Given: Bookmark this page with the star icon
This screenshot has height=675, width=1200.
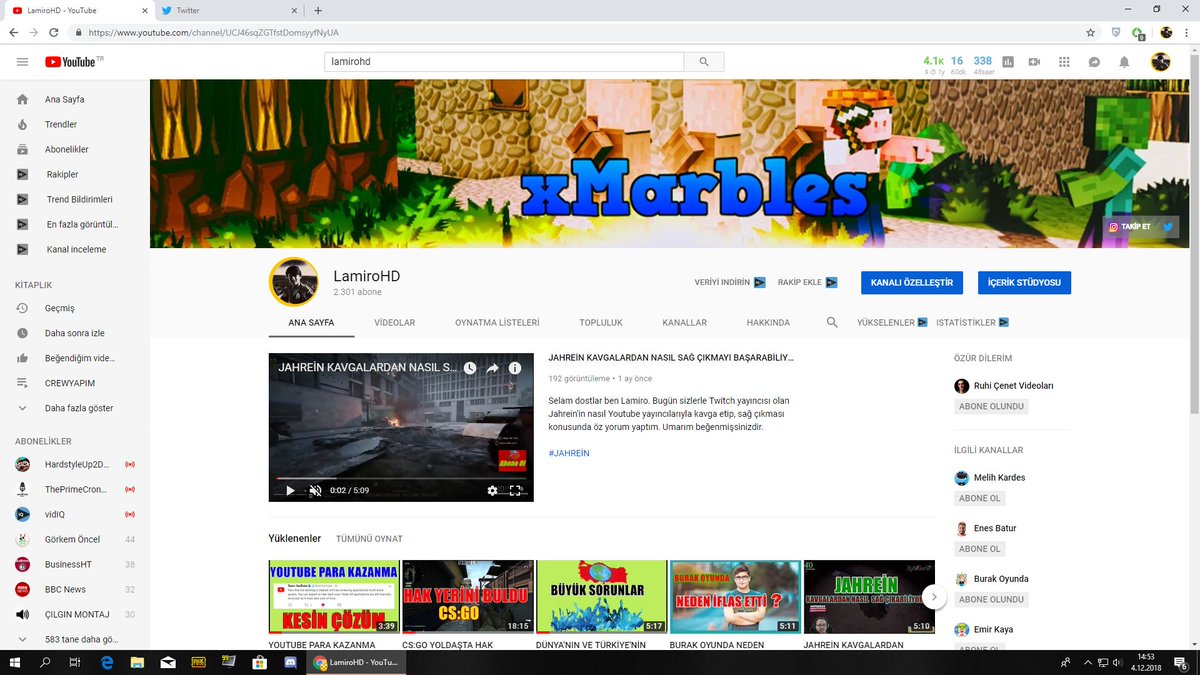Looking at the screenshot, I should click(1091, 32).
